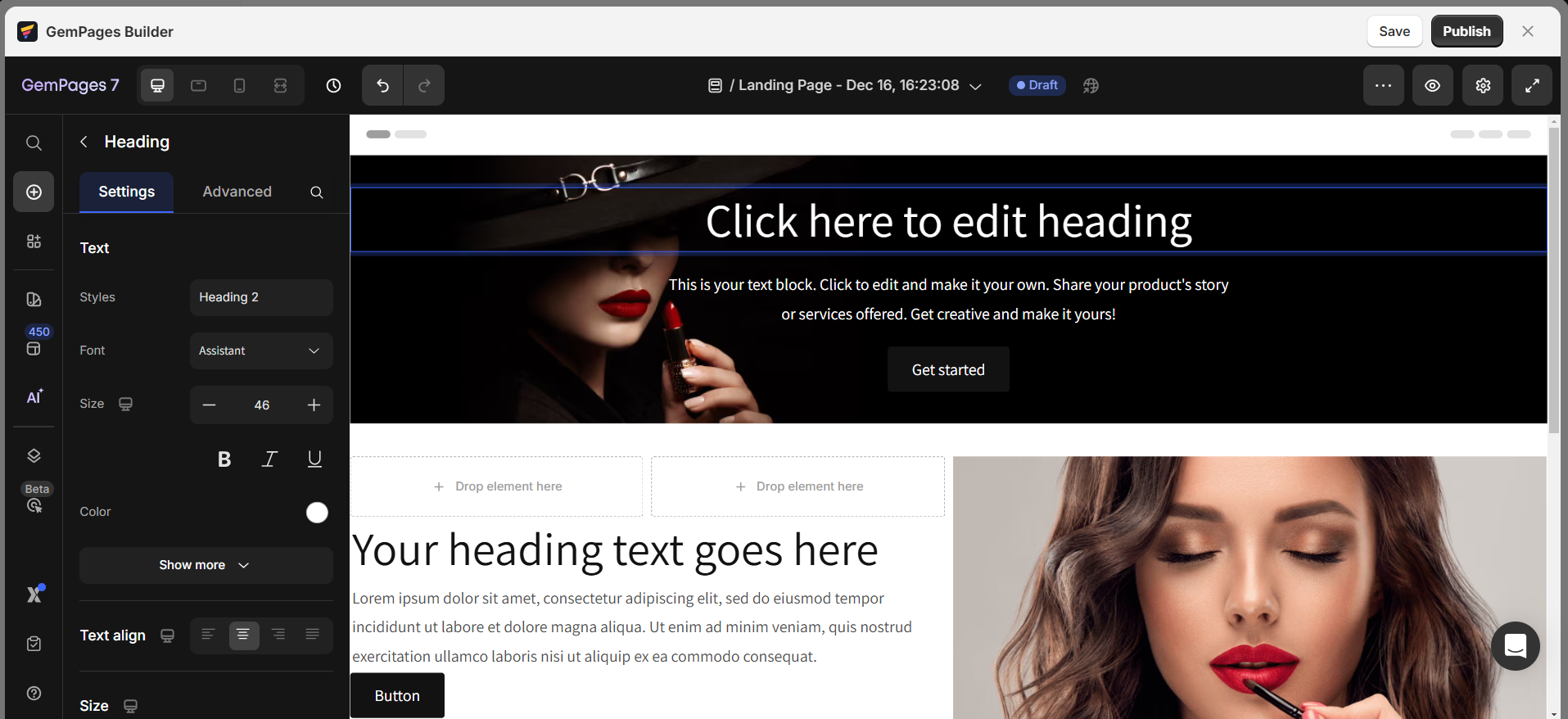The image size is (1568, 719).
Task: Preview page with the eye icon
Action: (1432, 85)
